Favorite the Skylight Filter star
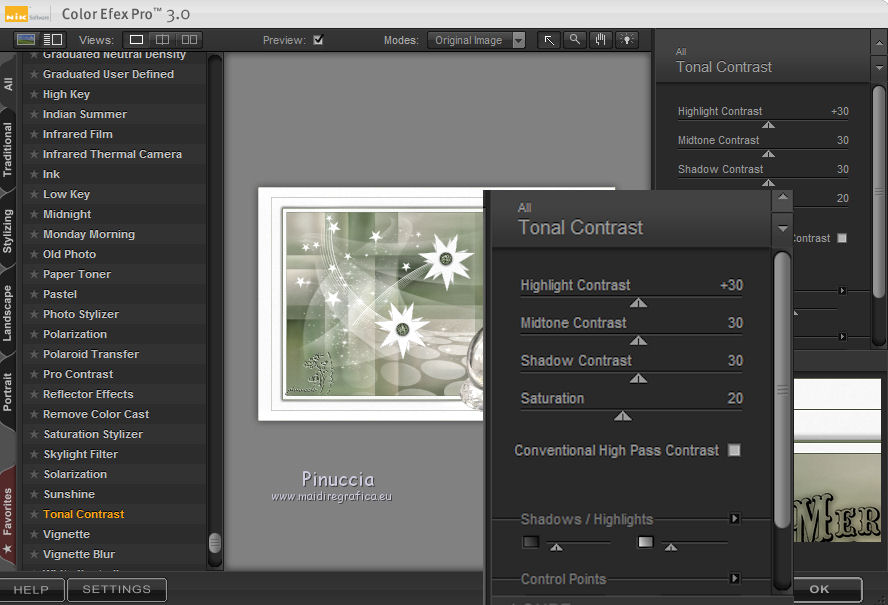 coord(34,454)
